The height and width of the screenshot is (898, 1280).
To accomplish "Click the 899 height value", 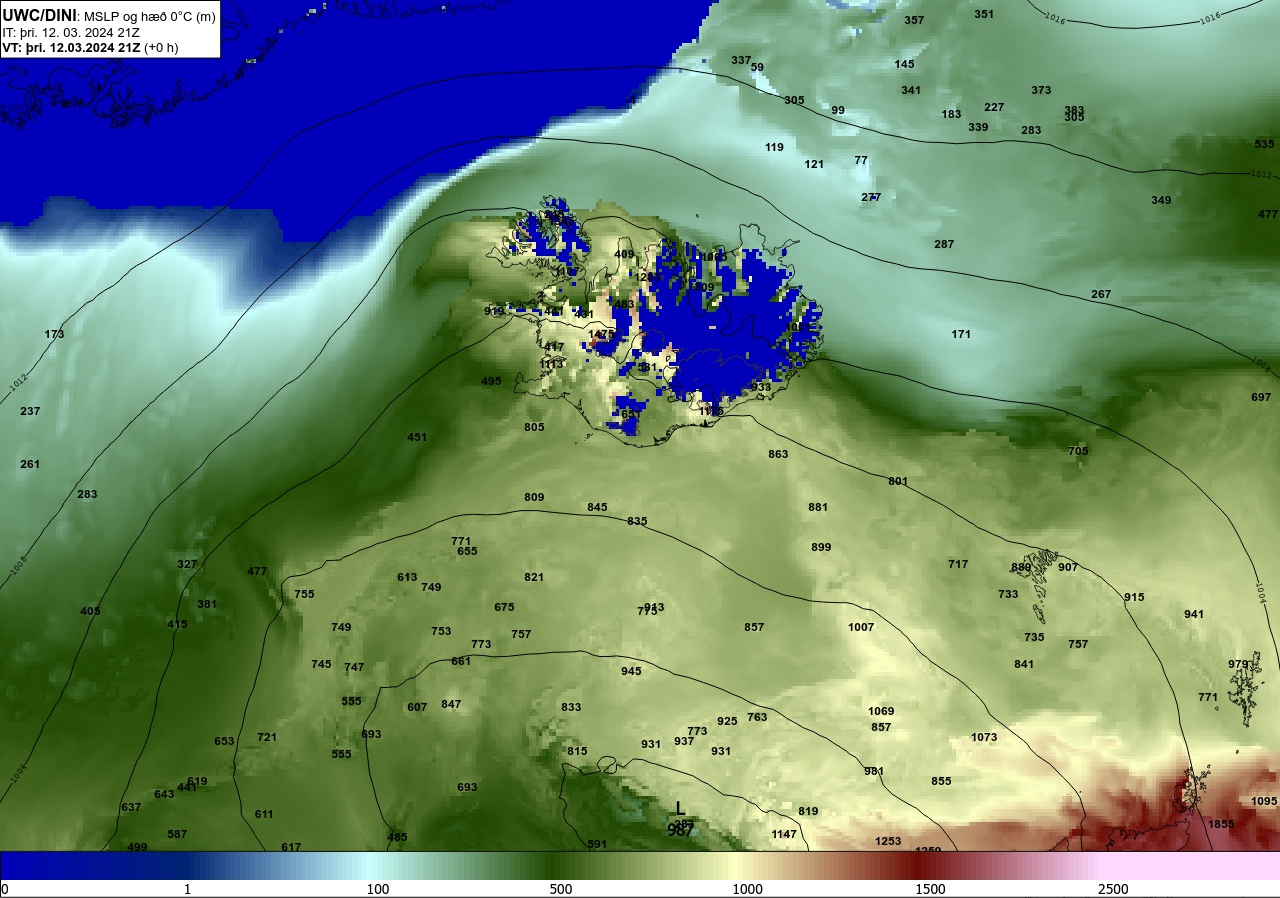I will pos(821,547).
